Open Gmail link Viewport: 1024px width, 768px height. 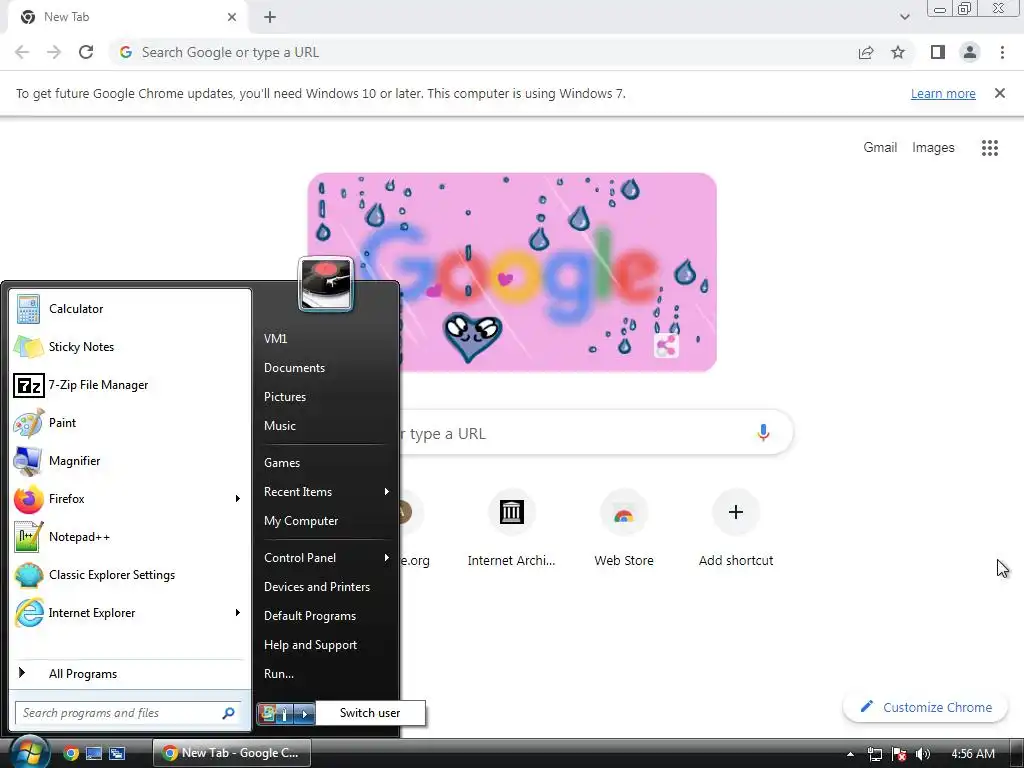[880, 148]
